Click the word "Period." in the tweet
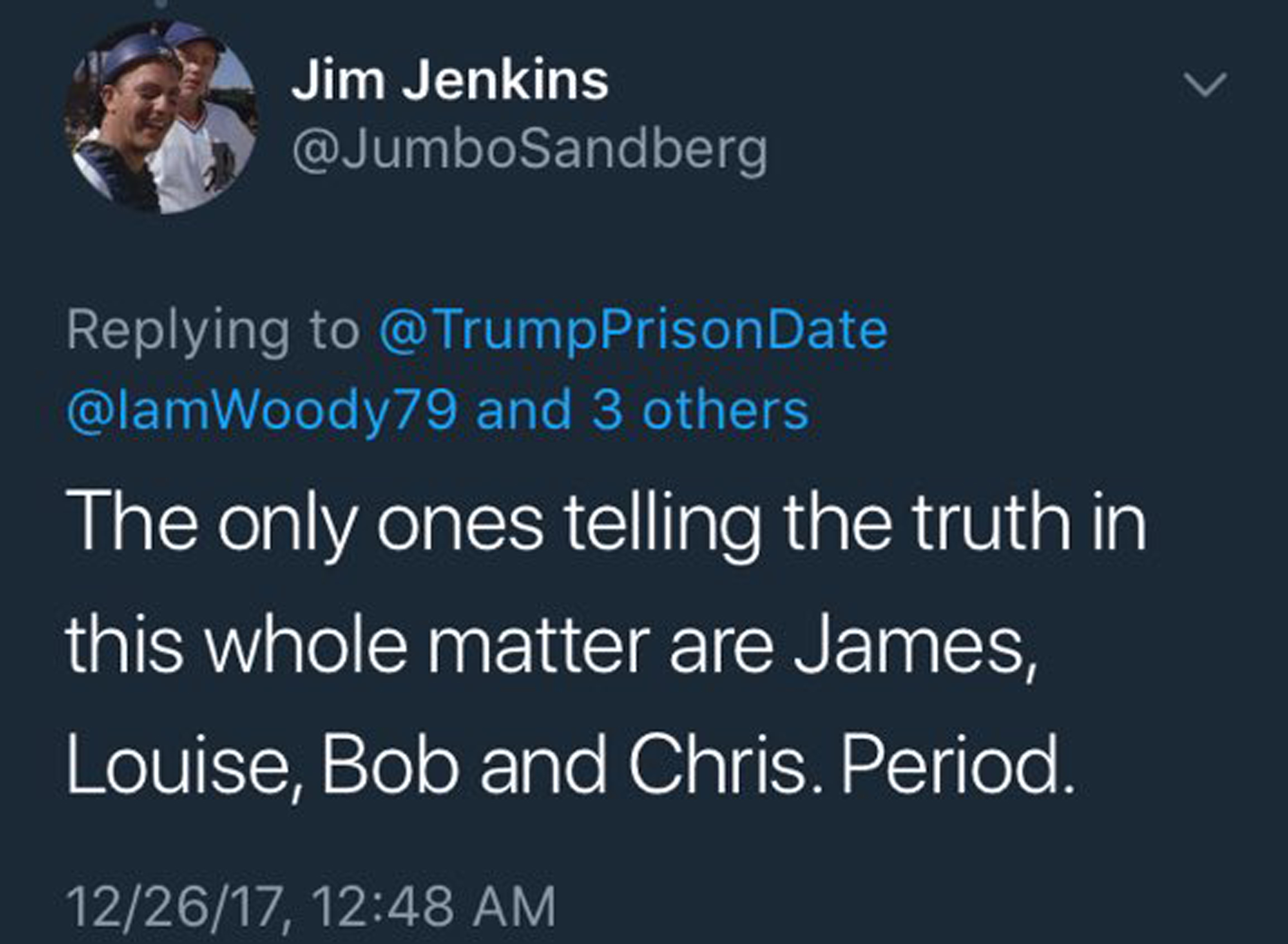The image size is (1288, 944). [958, 766]
